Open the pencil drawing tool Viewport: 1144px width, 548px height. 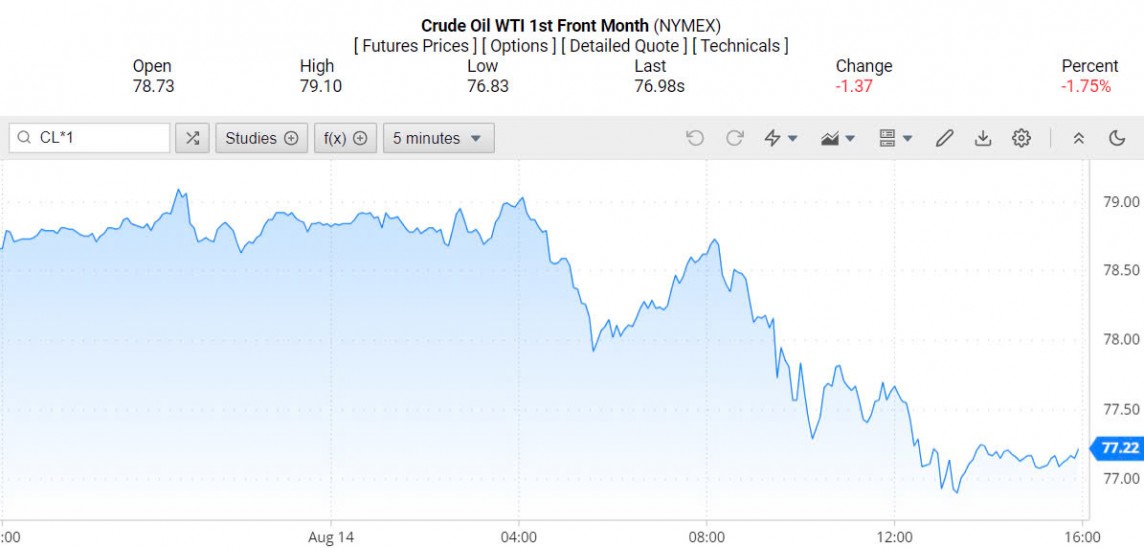(944, 138)
